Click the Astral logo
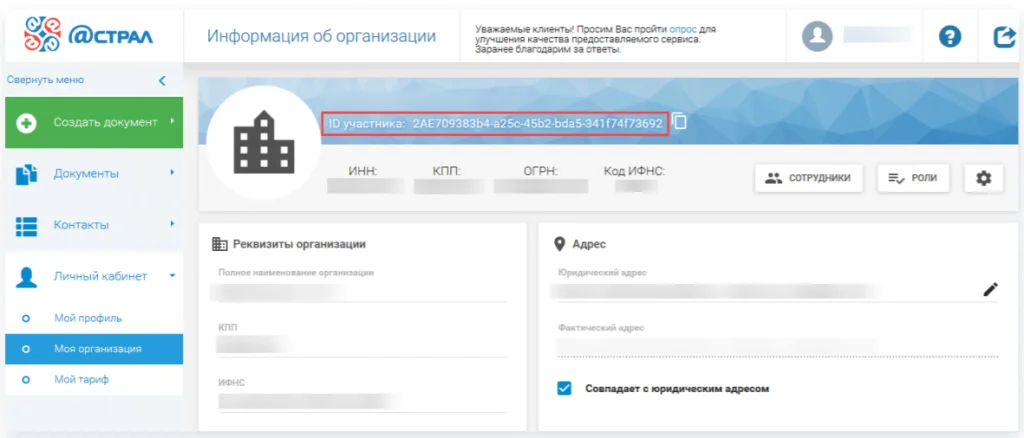The height and width of the screenshot is (438, 1024). [x=89, y=33]
